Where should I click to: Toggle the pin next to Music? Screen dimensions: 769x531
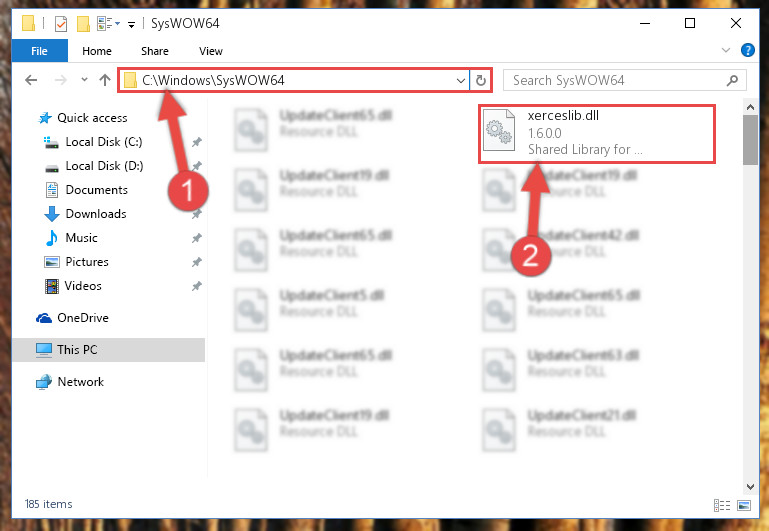196,238
